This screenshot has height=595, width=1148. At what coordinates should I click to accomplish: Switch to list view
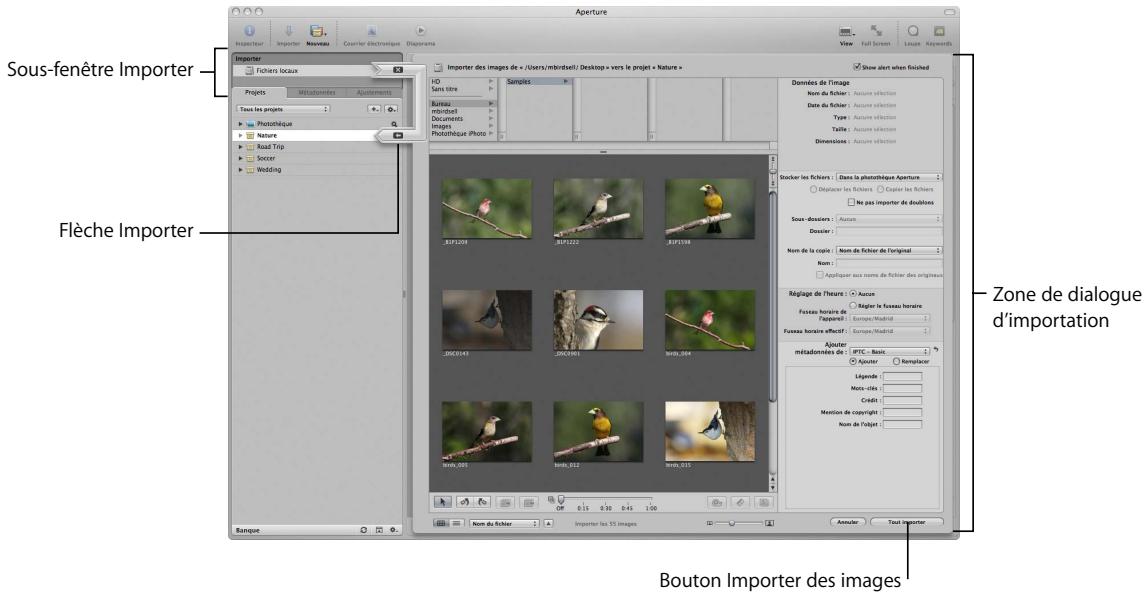457,523
